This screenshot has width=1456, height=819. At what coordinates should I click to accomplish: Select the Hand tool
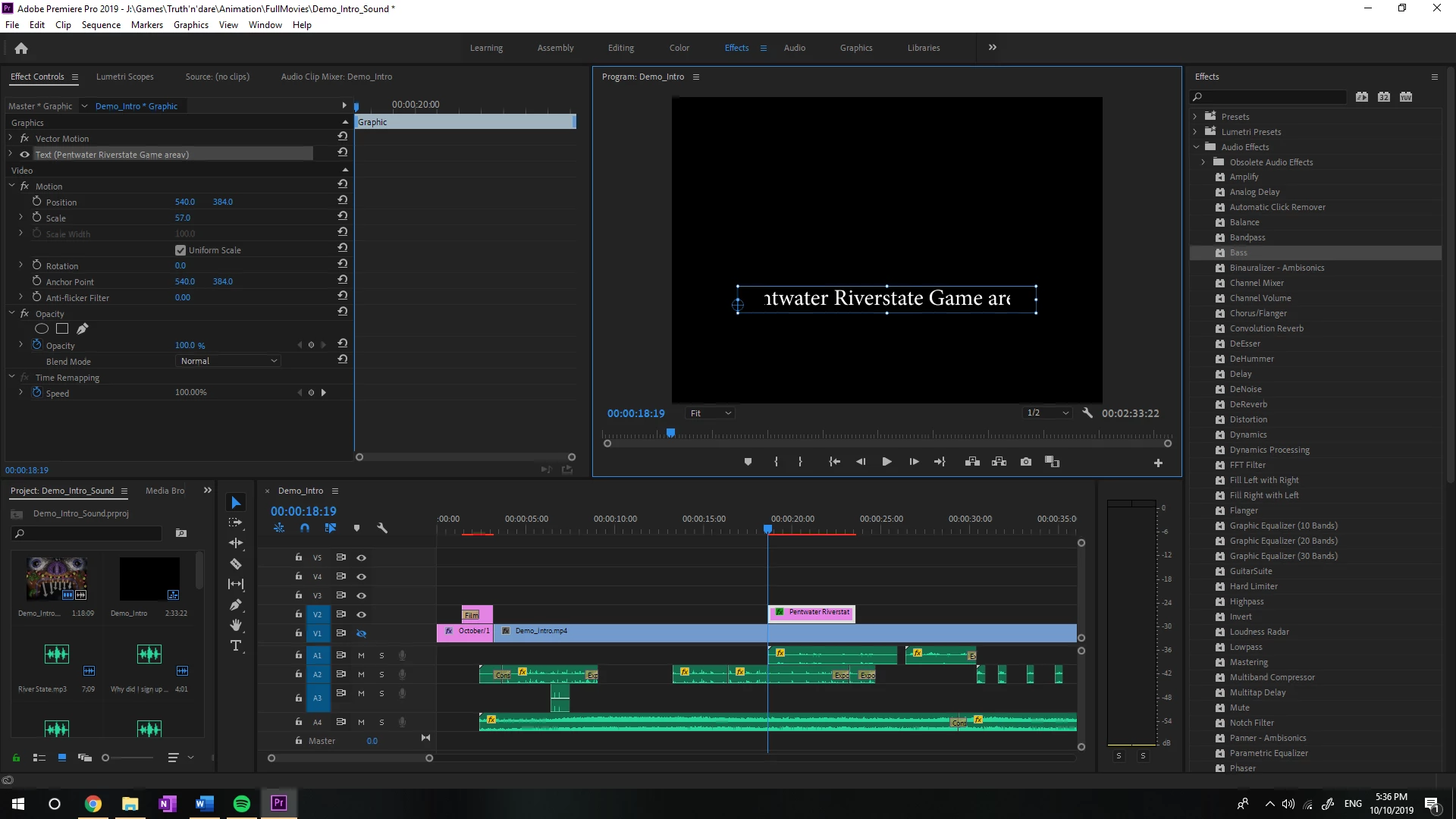(x=236, y=625)
